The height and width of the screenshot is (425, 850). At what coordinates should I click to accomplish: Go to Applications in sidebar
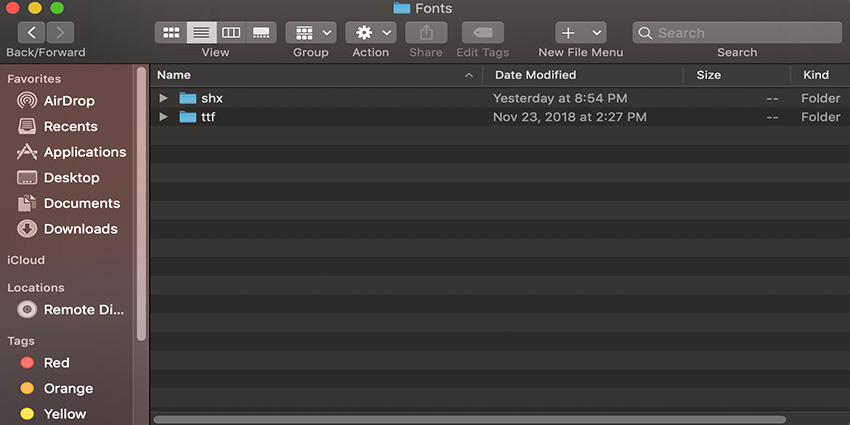coord(84,152)
